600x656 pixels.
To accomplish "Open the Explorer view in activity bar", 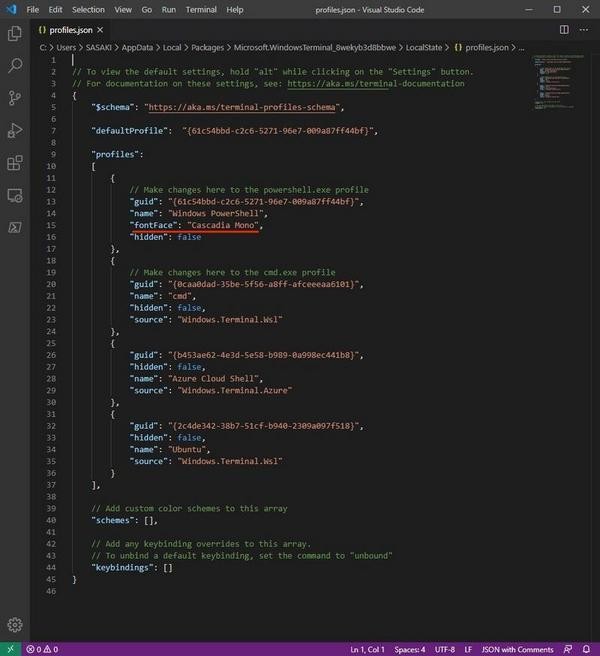I will 15,33.
